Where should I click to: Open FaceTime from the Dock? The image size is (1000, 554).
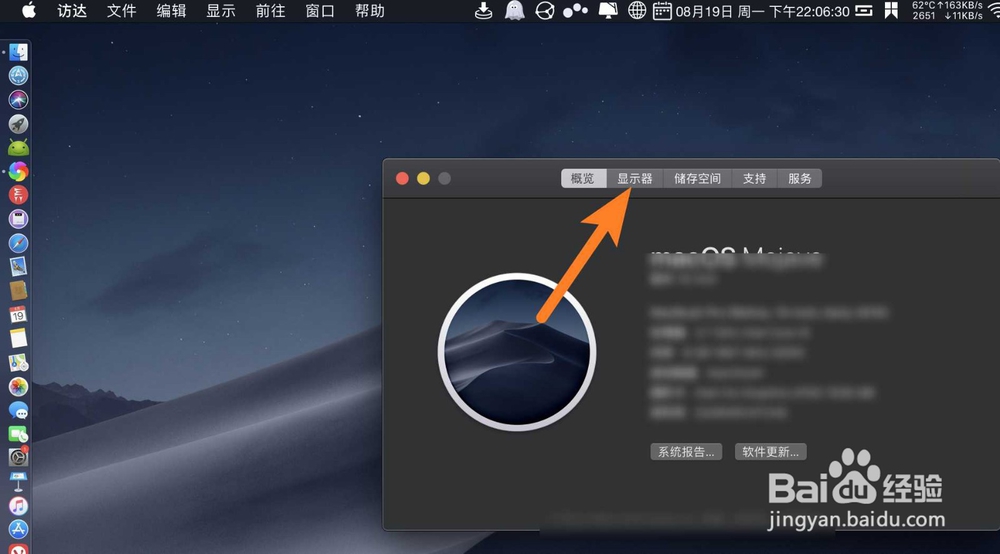tap(18, 434)
